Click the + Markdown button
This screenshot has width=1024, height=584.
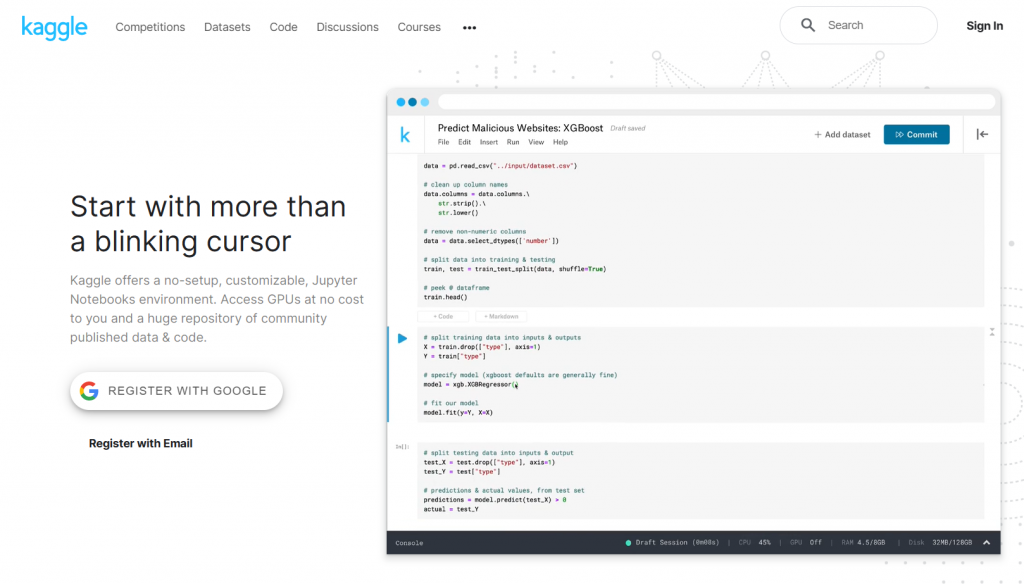(x=501, y=317)
